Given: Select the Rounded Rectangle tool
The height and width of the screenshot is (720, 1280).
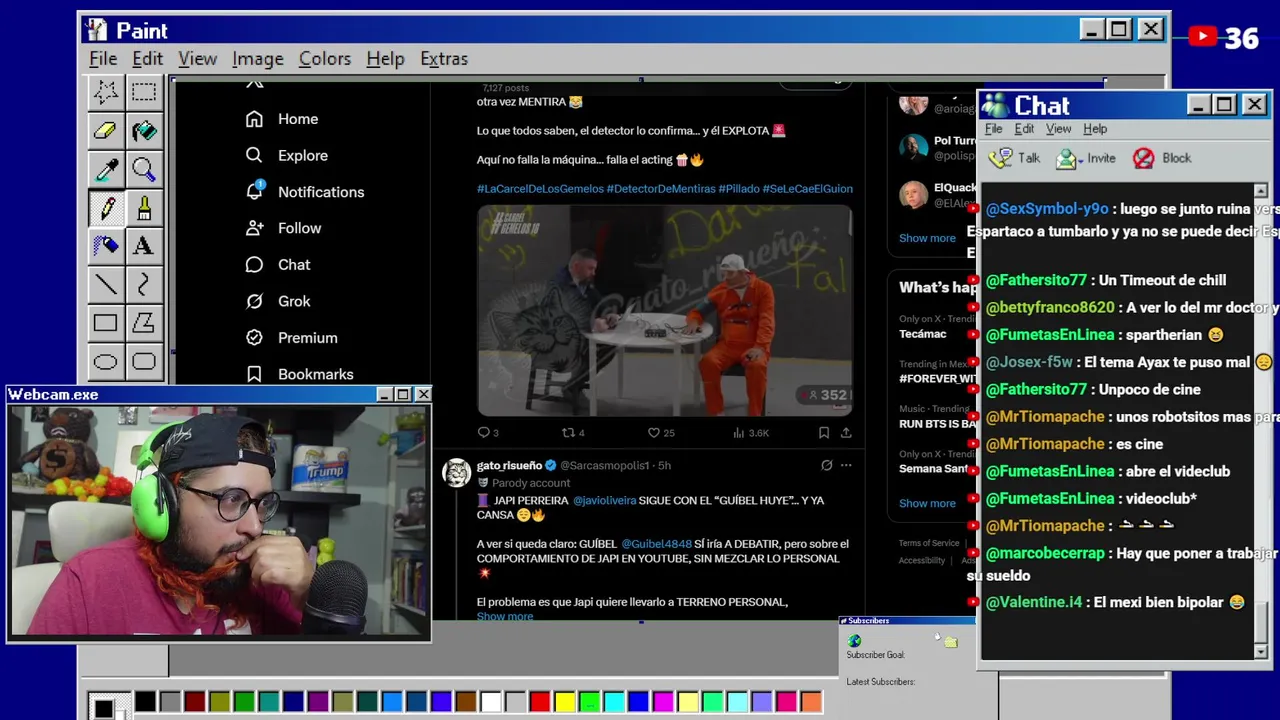Looking at the screenshot, I should [144, 362].
